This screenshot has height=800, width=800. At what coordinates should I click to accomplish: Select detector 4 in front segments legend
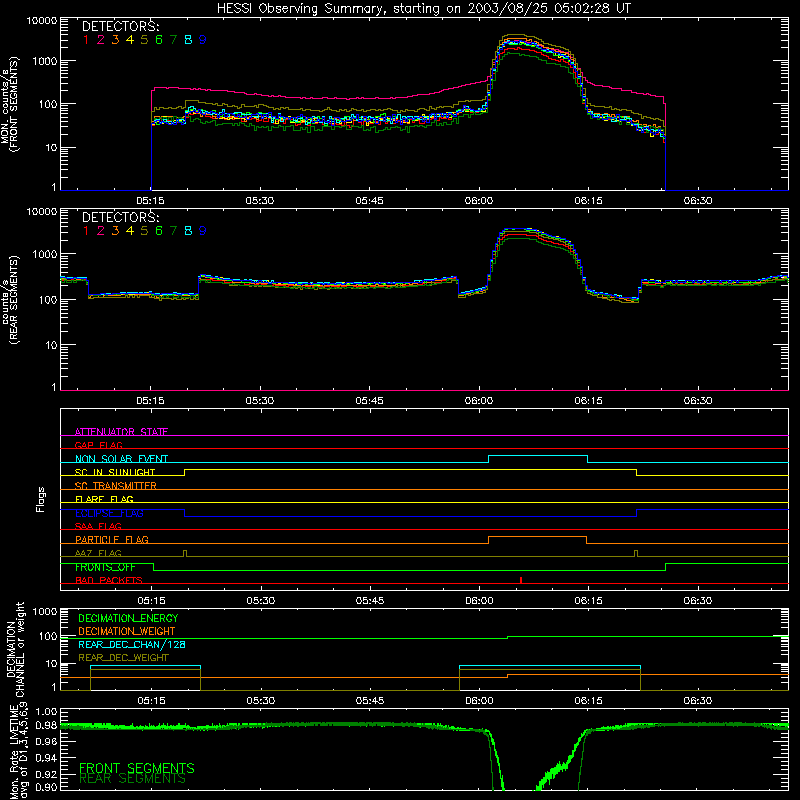pos(130,40)
